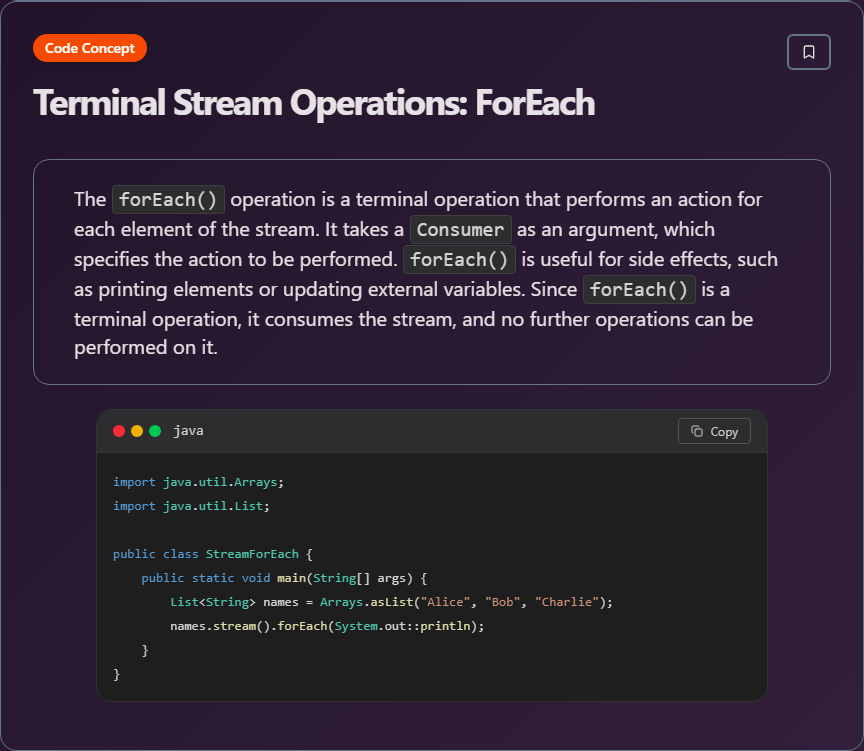This screenshot has height=751, width=864.
Task: Click the 'public static void main' line
Action: click(284, 578)
